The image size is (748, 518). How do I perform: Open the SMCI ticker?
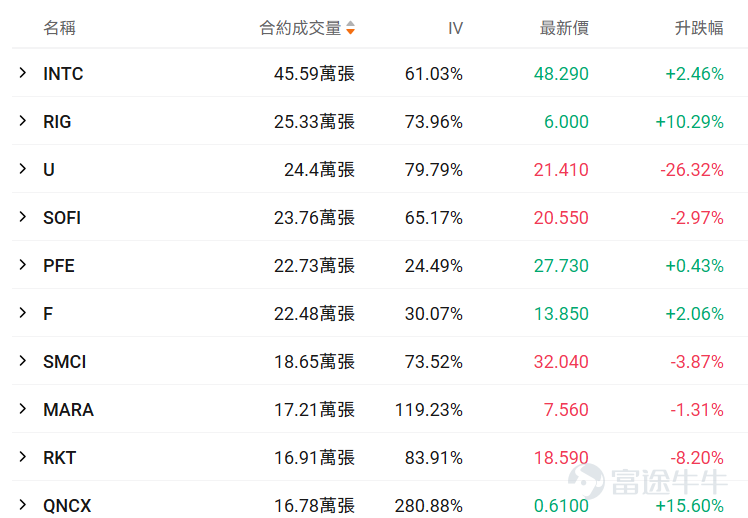point(64,362)
